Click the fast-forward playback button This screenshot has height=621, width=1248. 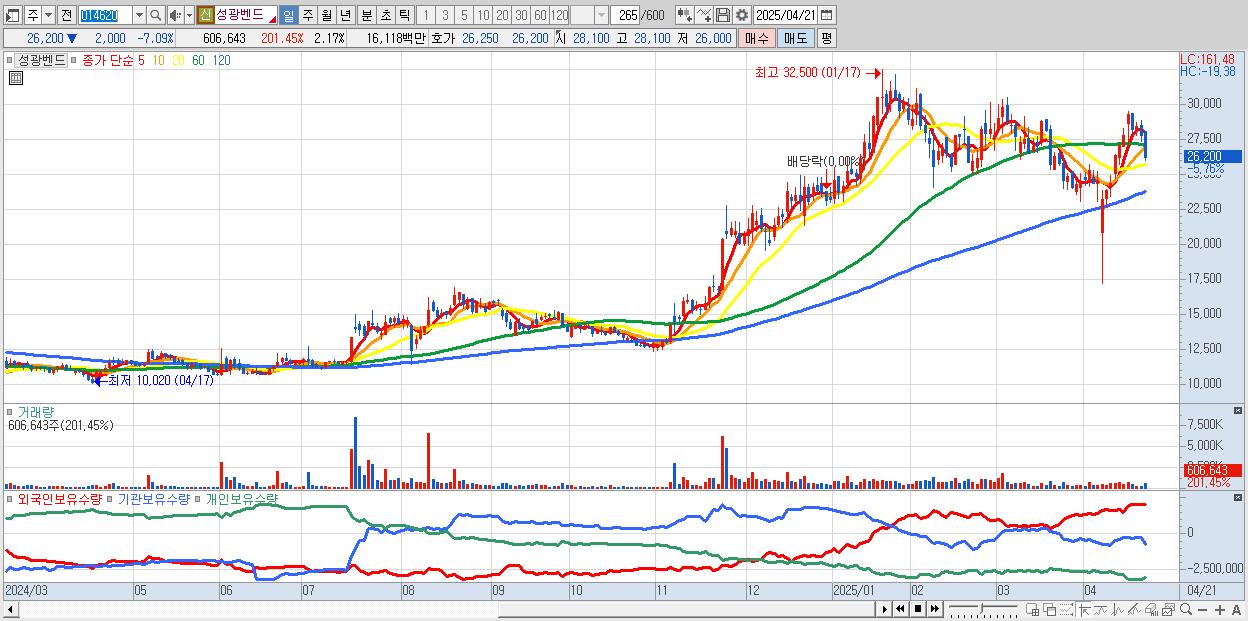click(934, 609)
